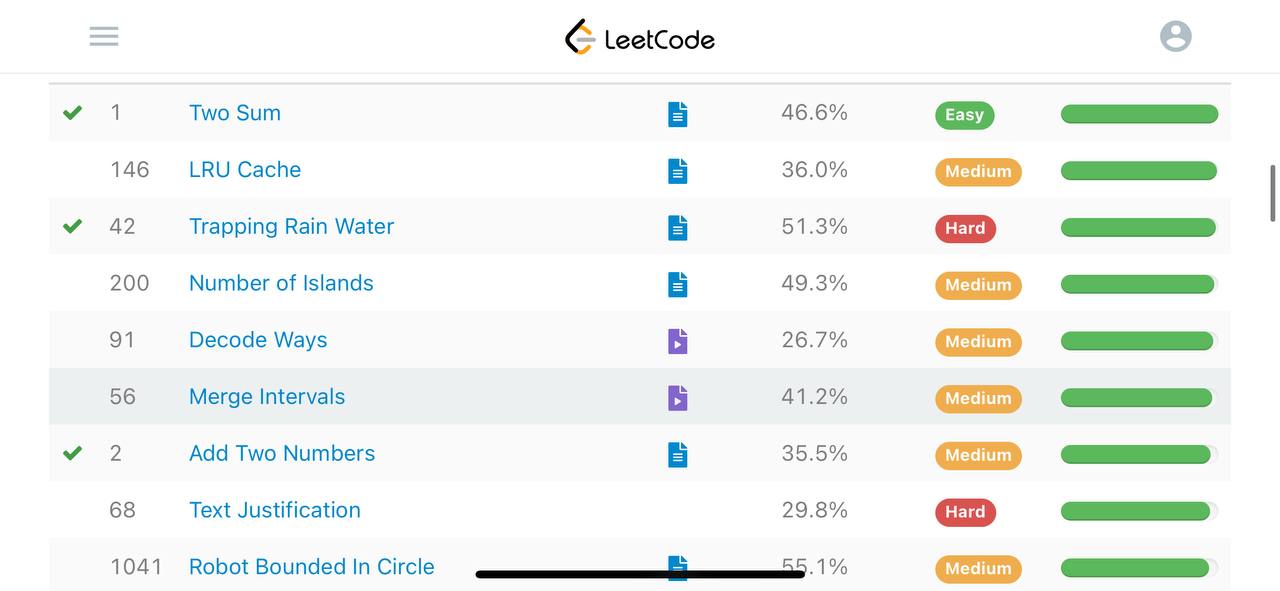Open the Robot Bounded In Circle problem
Screen dimensions: 1280x591
coord(312,566)
